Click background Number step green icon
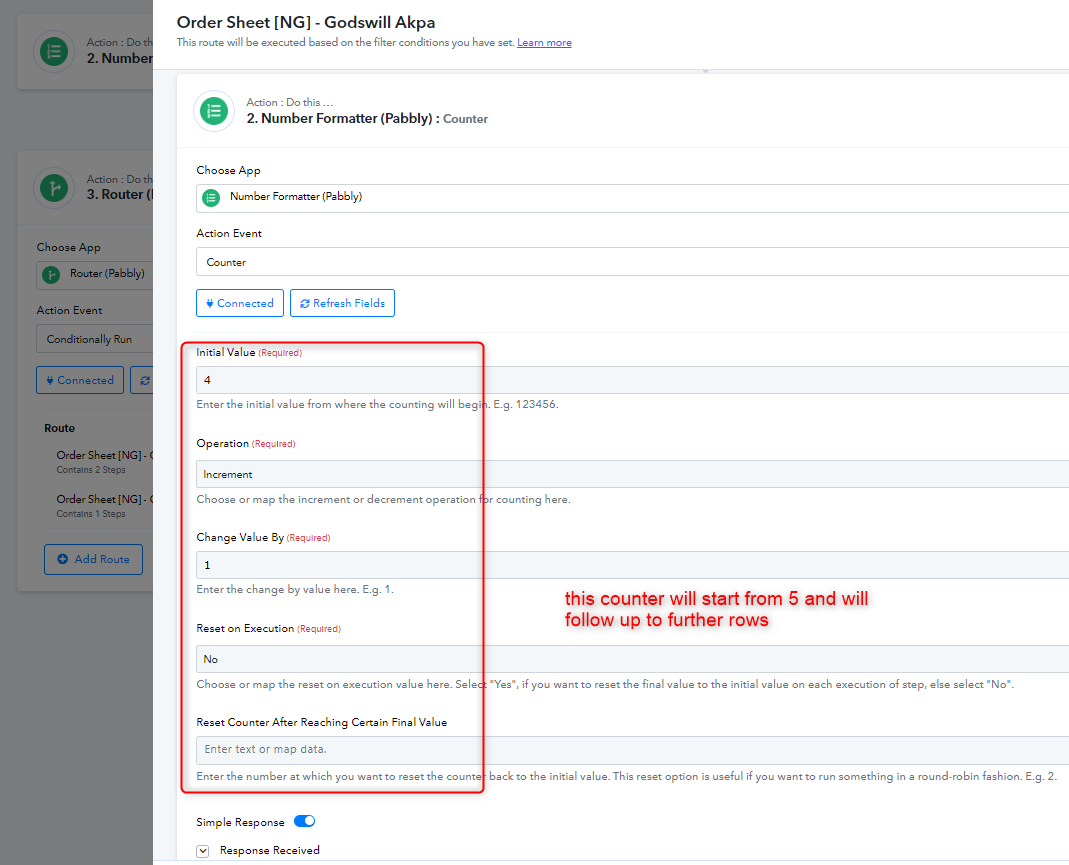The image size is (1069, 865). click(x=54, y=52)
